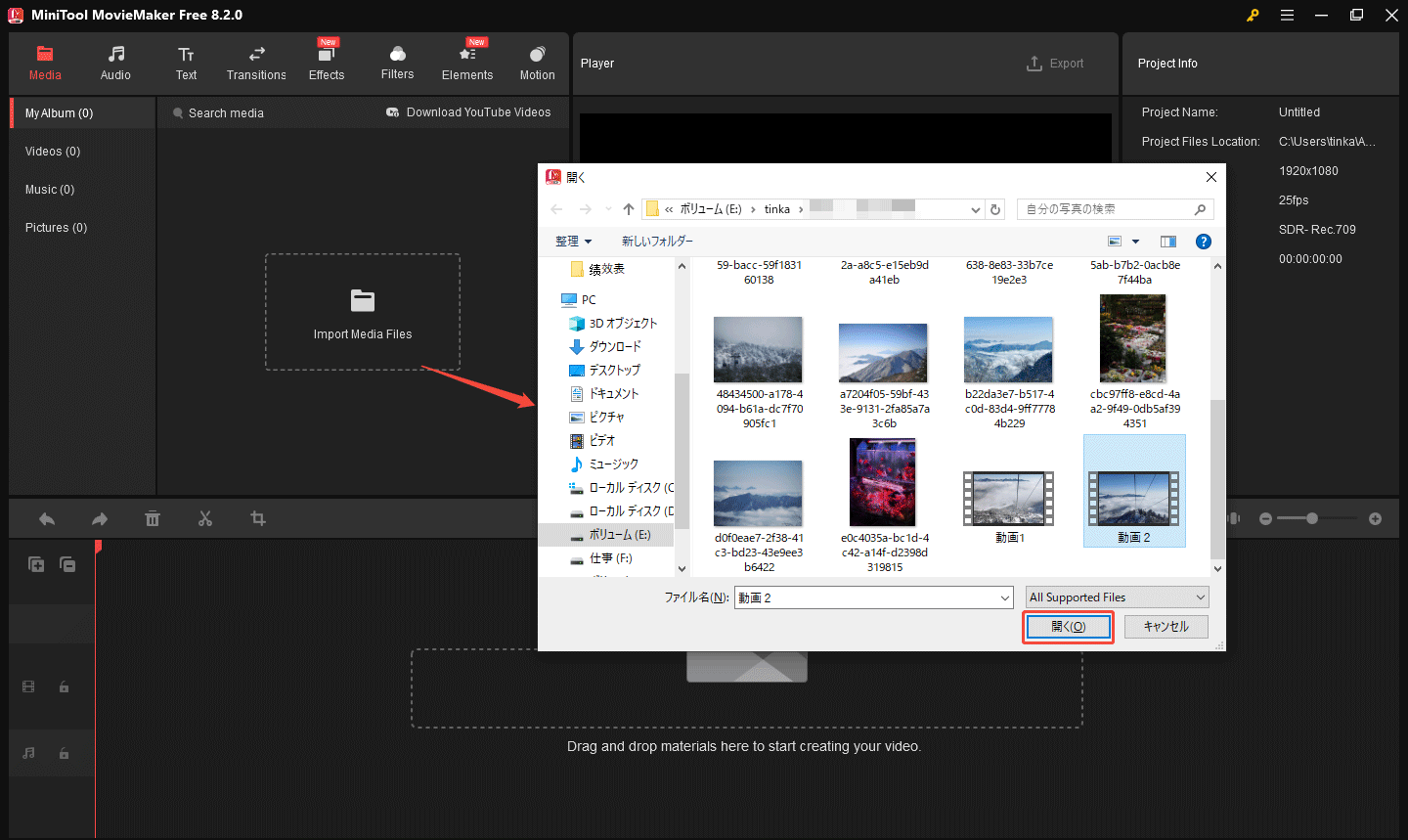Click the remove track icon
1408x840 pixels.
[67, 564]
